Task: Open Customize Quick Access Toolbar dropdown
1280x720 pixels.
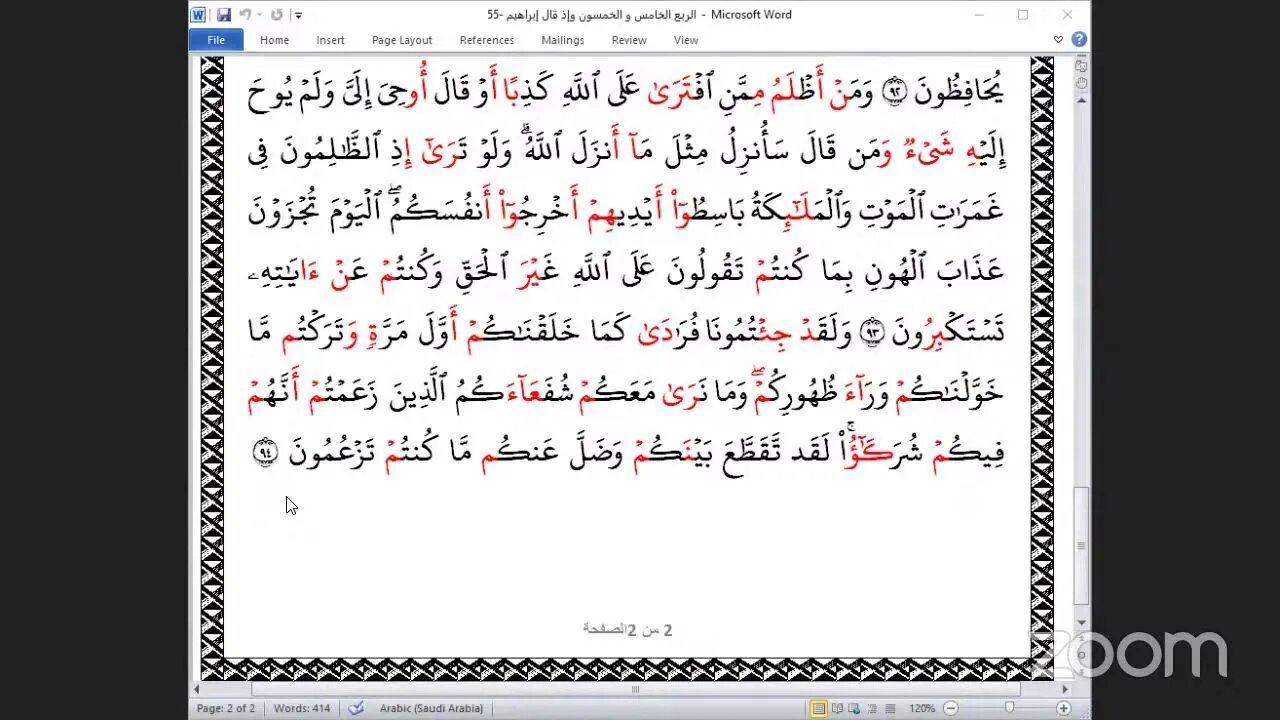Action: click(298, 15)
